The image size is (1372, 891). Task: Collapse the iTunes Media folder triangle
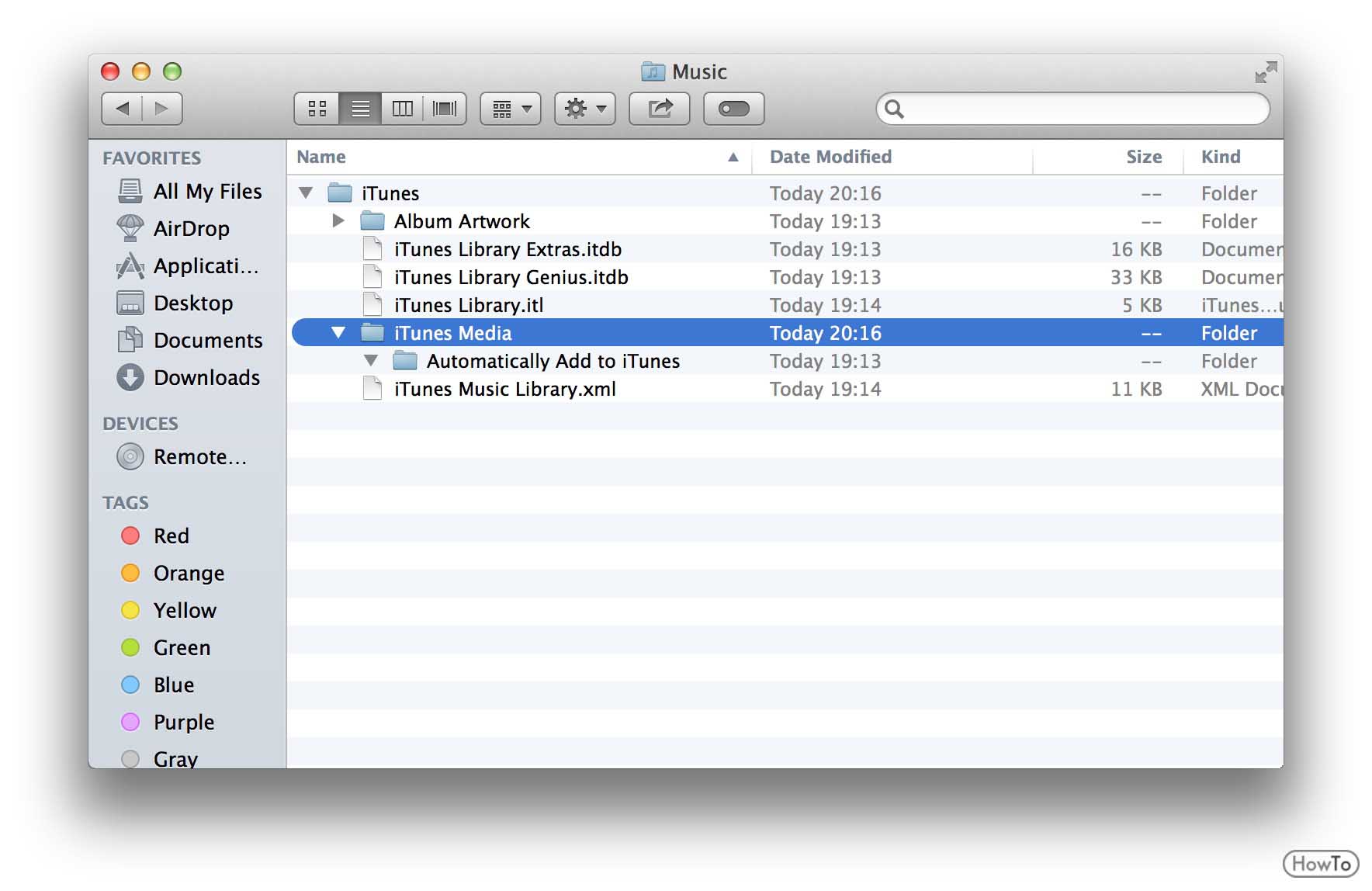338,332
